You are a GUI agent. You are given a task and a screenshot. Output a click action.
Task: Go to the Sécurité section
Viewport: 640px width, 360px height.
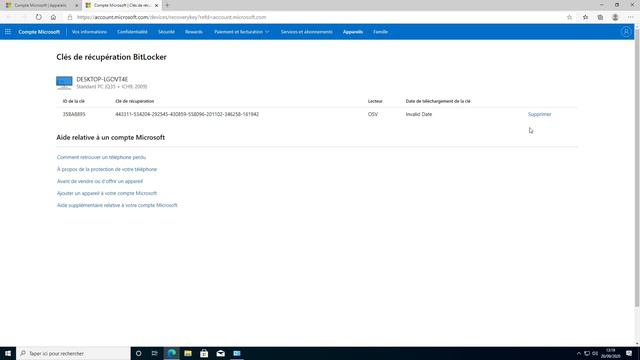click(x=166, y=32)
